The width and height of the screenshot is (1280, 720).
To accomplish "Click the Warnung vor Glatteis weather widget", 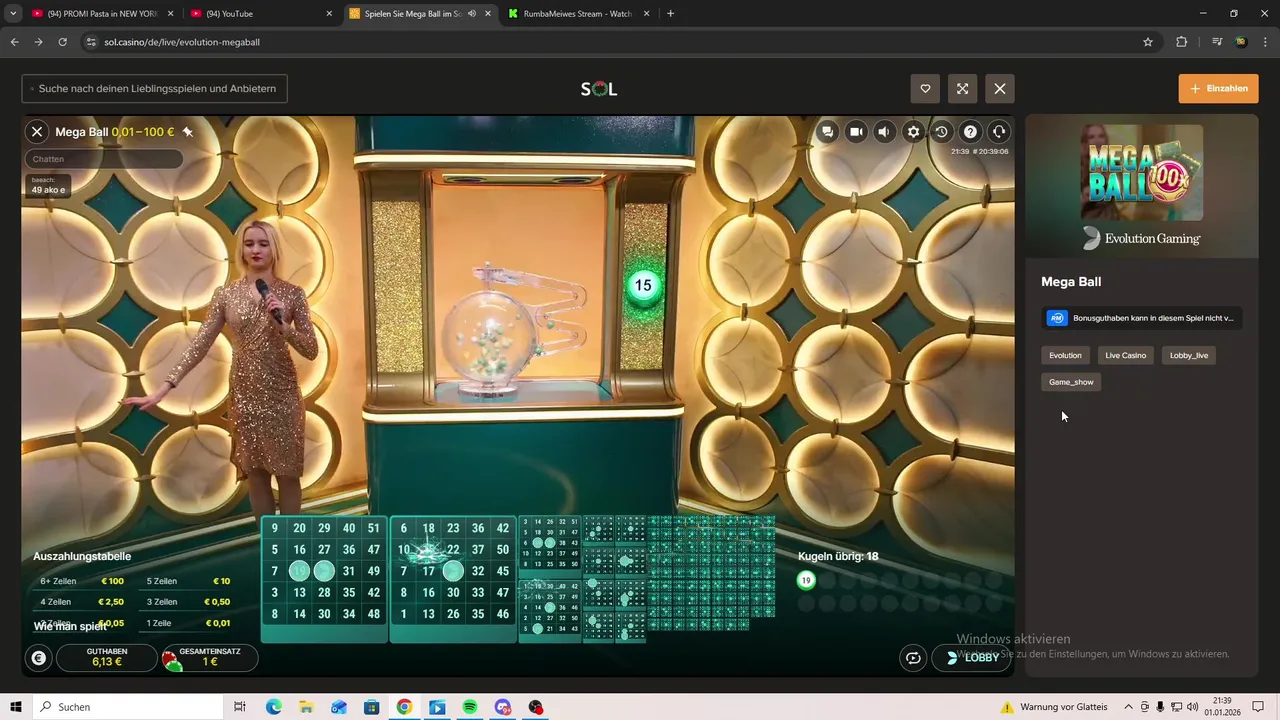I will [x=1054, y=707].
